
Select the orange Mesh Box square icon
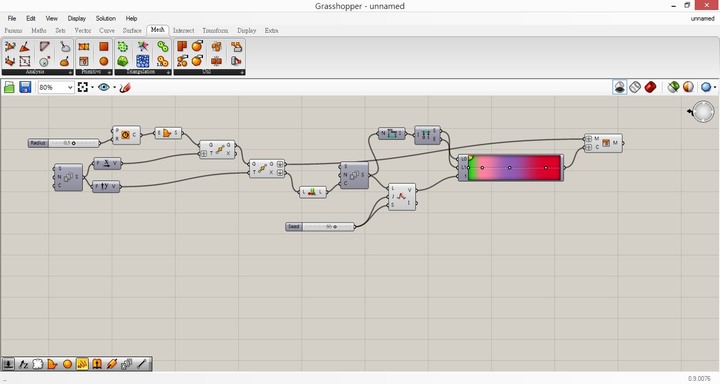pyautogui.click(x=104, y=46)
